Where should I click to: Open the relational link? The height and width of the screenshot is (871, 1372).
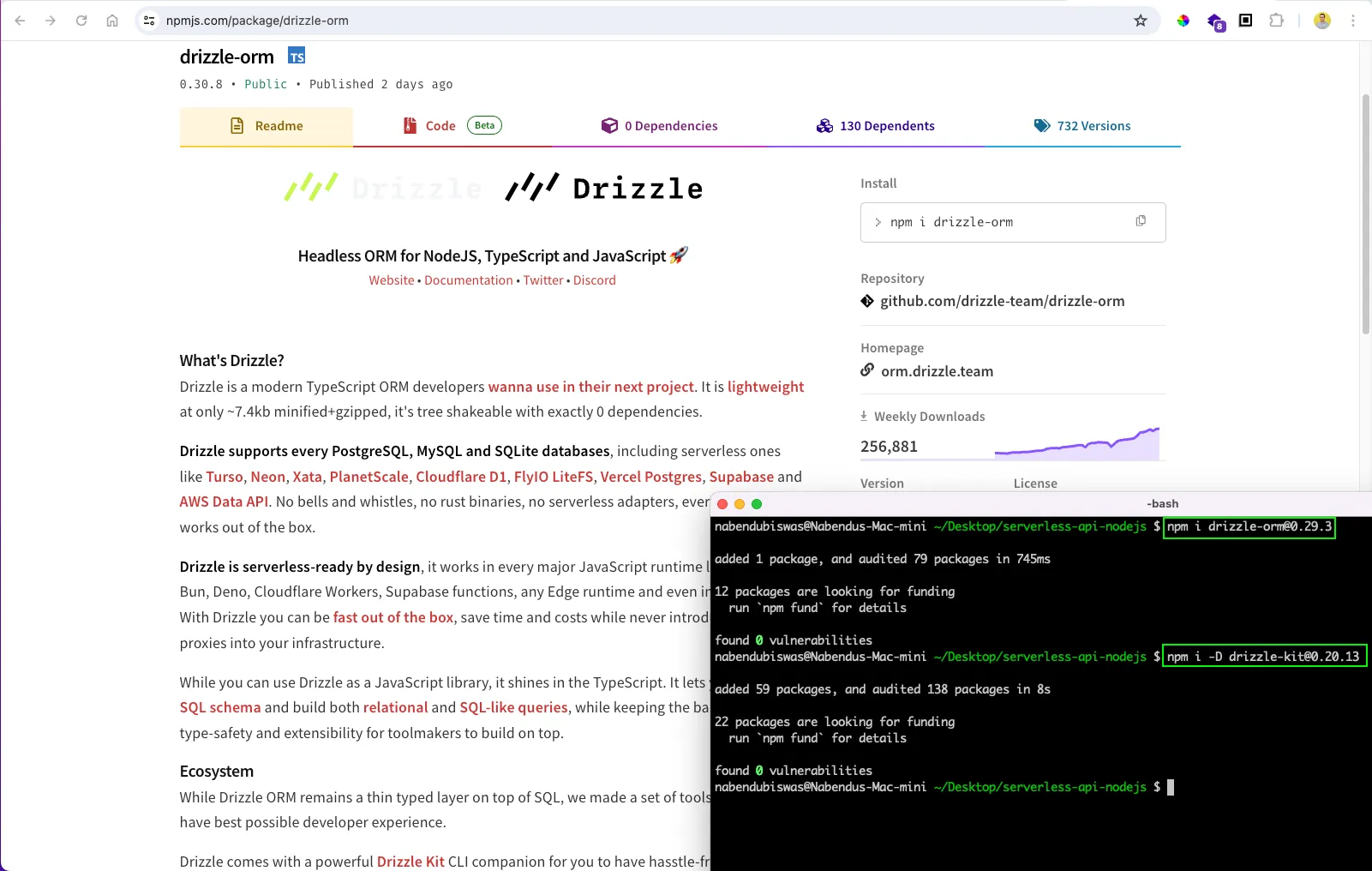pyautogui.click(x=395, y=707)
